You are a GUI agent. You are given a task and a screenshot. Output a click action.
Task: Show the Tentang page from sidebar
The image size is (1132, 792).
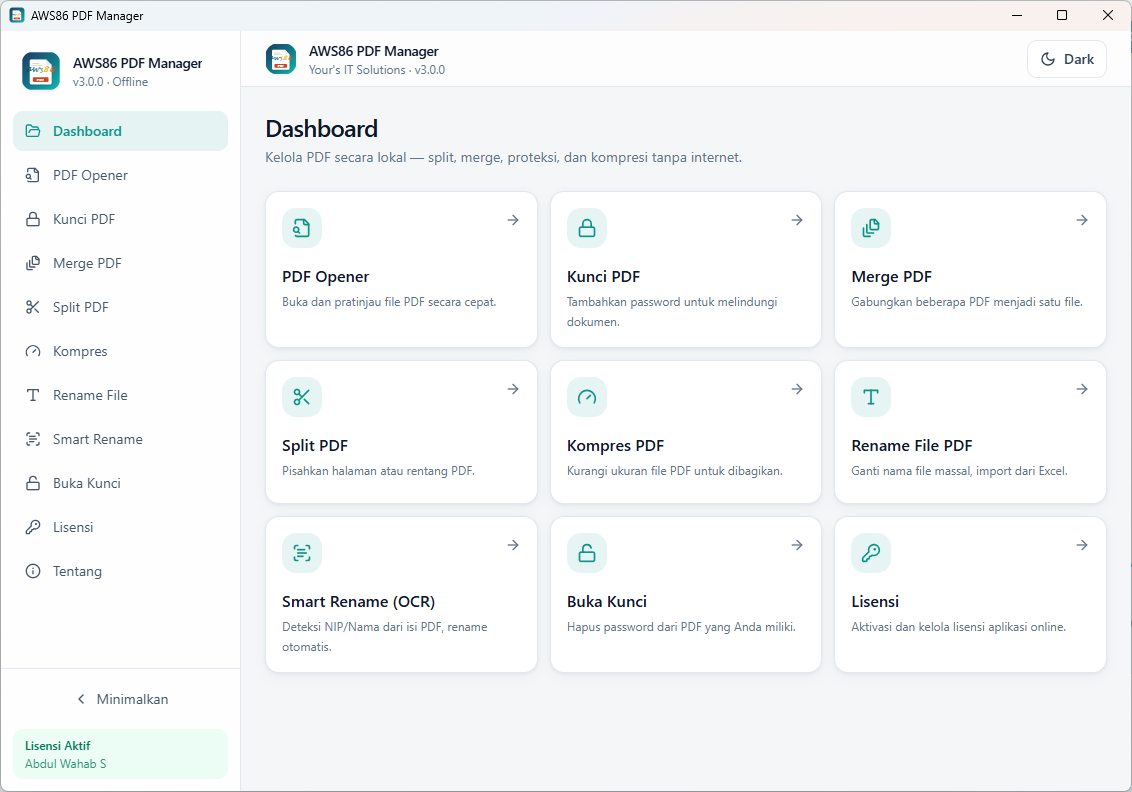[121, 571]
